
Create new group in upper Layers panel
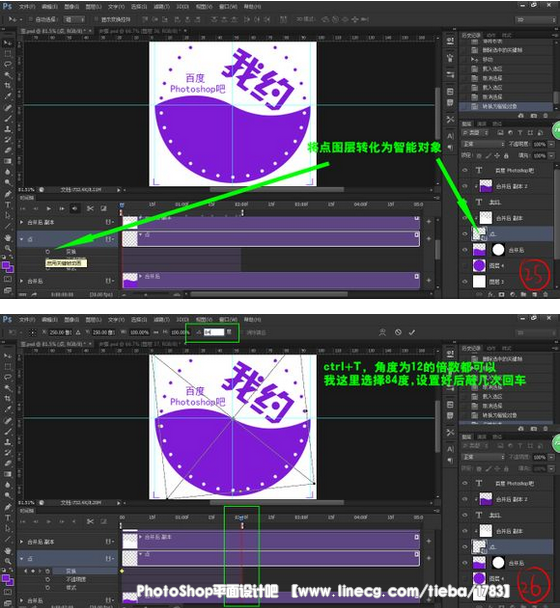coord(524,294)
